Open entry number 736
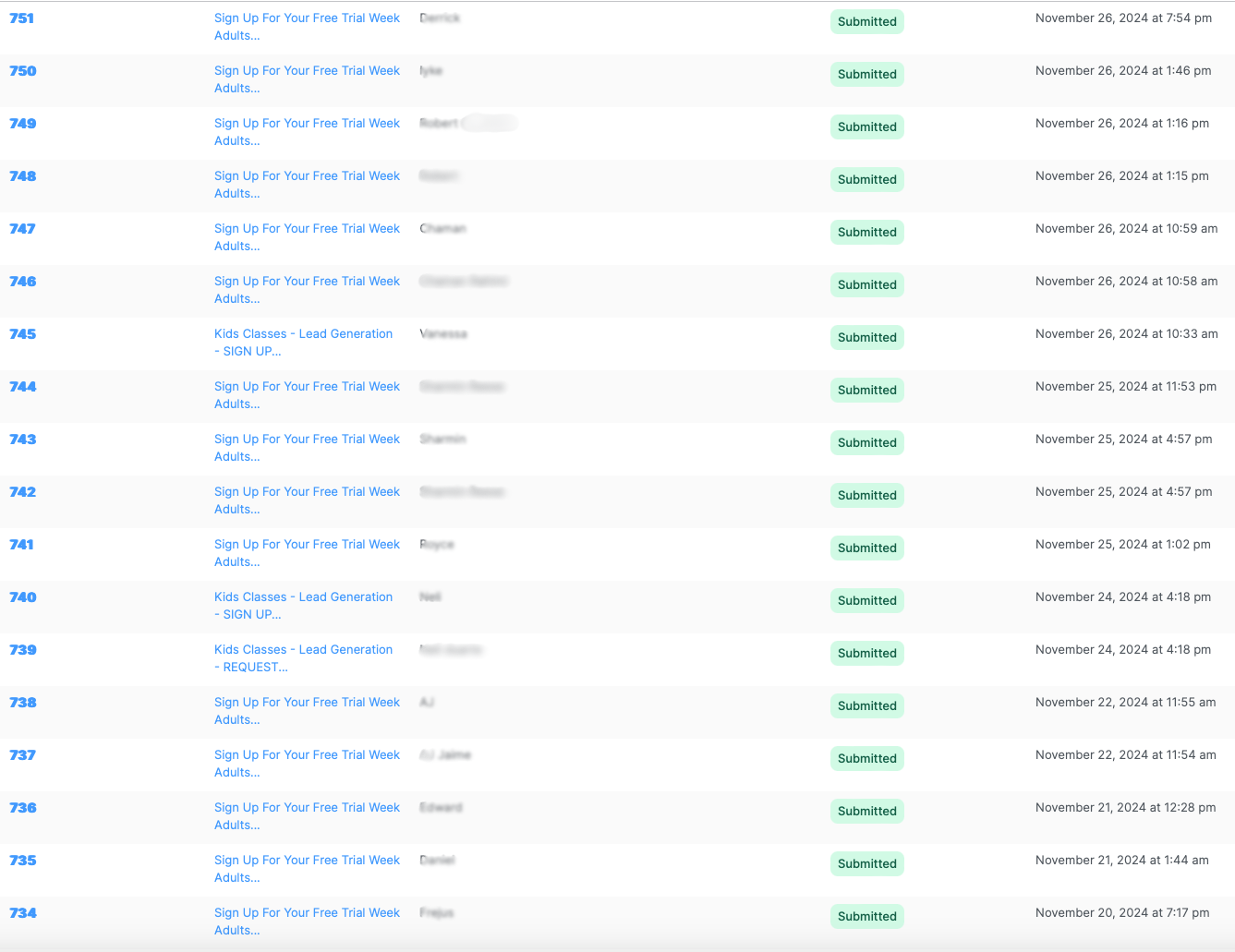This screenshot has width=1235, height=952. point(22,808)
